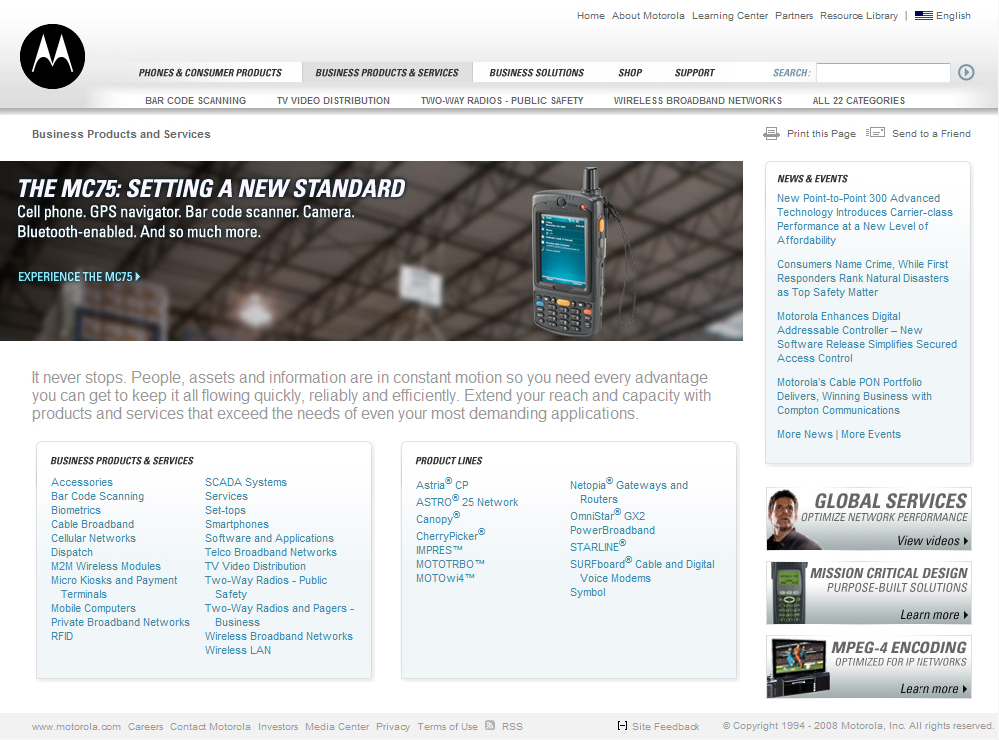
Task: Open the Business Products & Services tab
Action: [x=387, y=73]
